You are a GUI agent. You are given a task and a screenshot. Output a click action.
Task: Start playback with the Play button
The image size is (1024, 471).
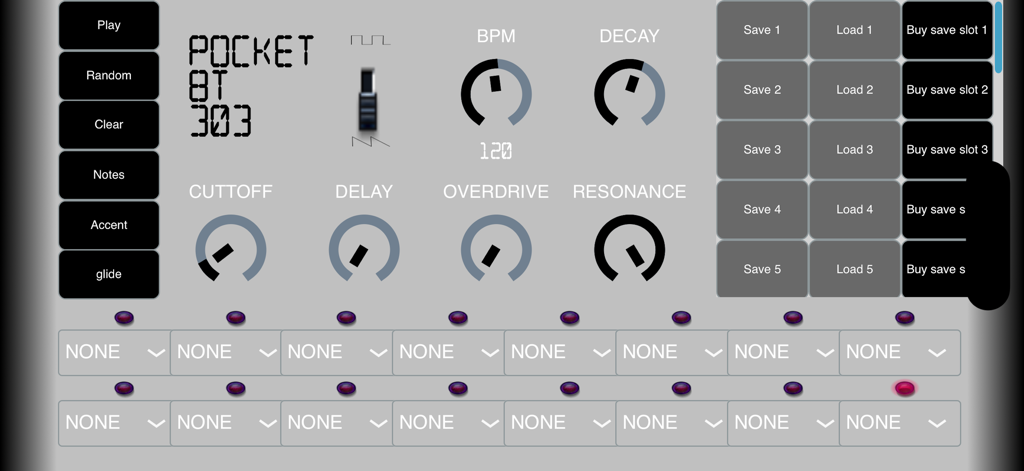109,25
